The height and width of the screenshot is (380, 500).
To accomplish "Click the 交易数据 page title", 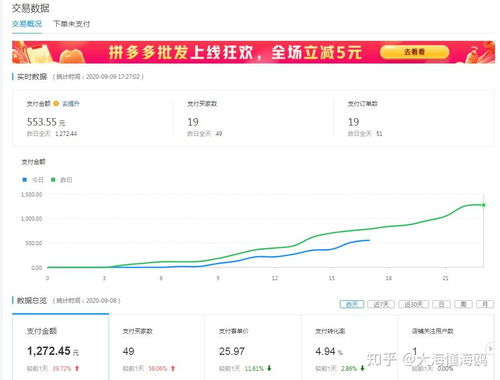I will (x=31, y=8).
